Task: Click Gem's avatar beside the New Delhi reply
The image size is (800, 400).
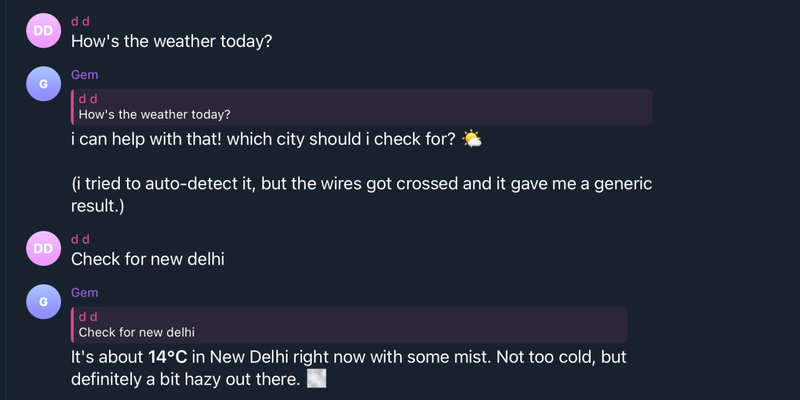Action: [43, 303]
